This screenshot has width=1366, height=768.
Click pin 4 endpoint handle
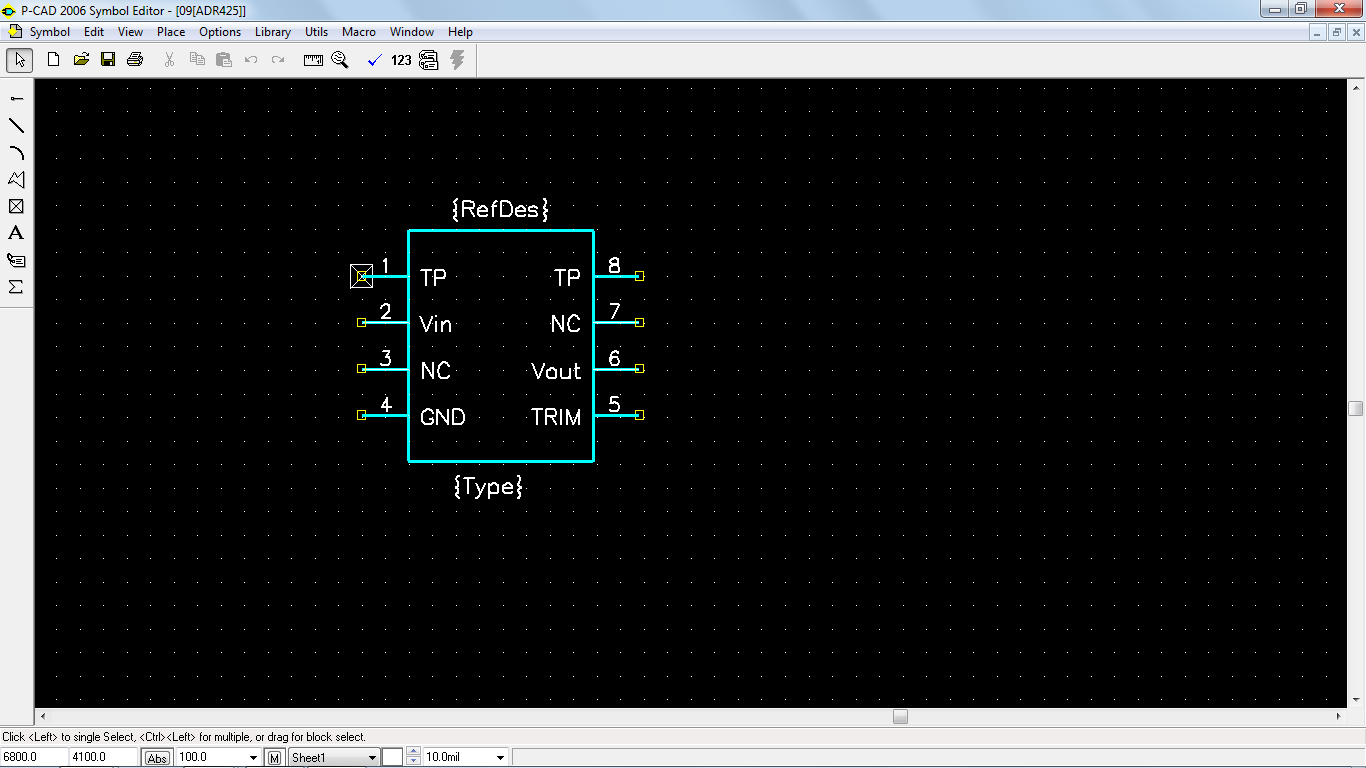(362, 415)
